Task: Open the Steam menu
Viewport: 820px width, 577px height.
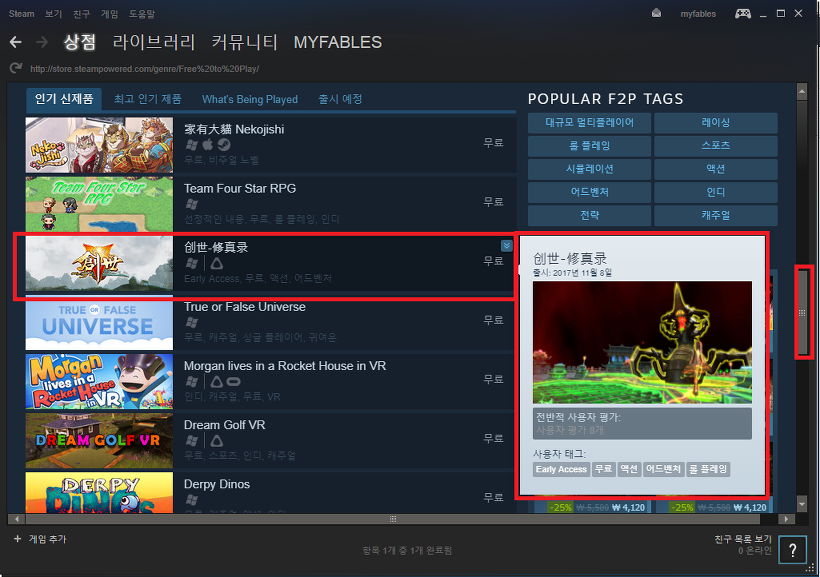Action: 21,14
